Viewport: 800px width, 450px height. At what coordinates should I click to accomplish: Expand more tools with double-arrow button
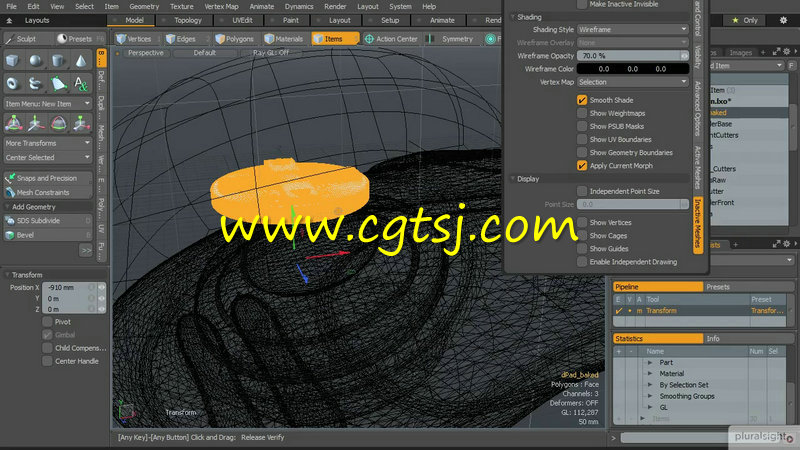86,251
